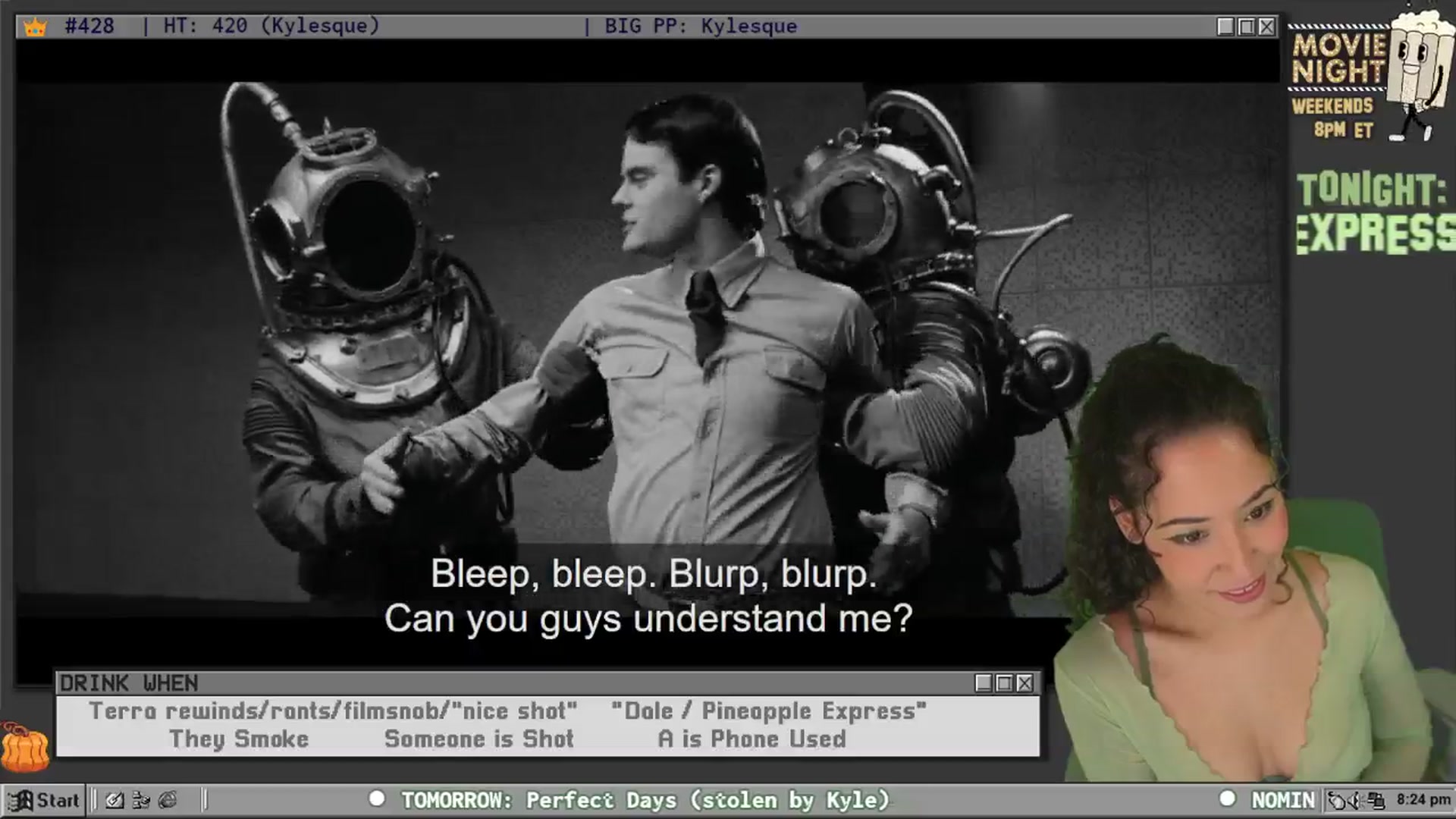The width and height of the screenshot is (1456, 819).
Task: Maximize the DRINK WHEN window
Action: 1004,683
